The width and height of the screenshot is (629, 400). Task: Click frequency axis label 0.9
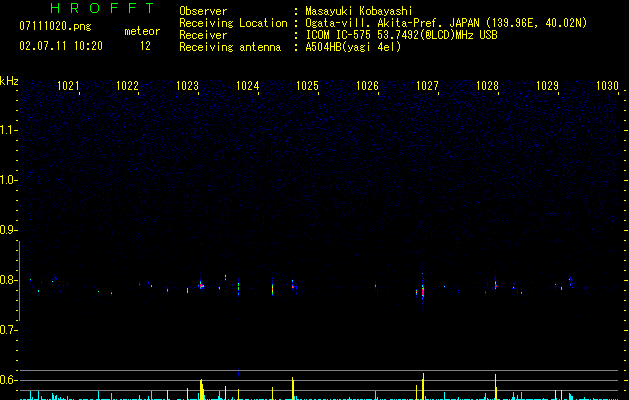[x=8, y=230]
